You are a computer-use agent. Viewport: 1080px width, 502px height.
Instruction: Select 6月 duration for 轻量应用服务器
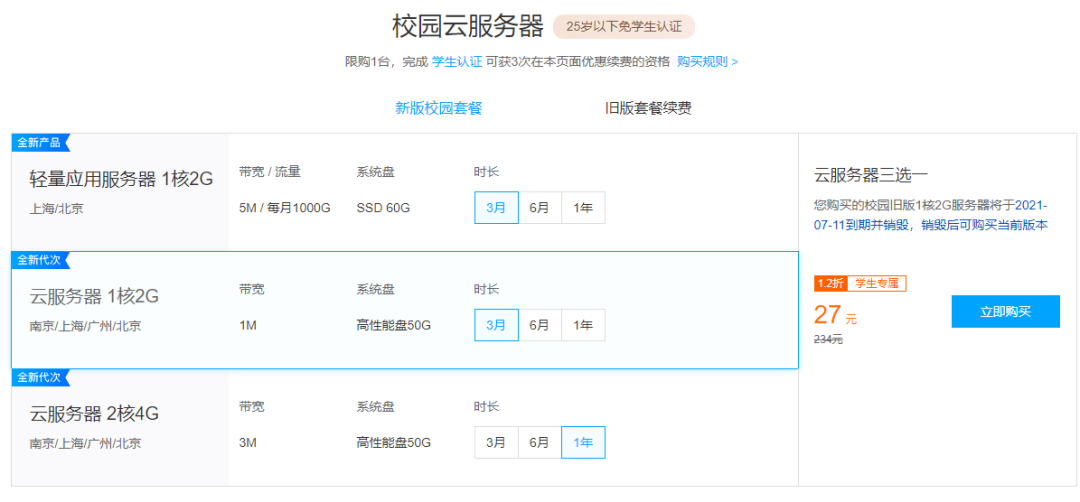[x=539, y=207]
